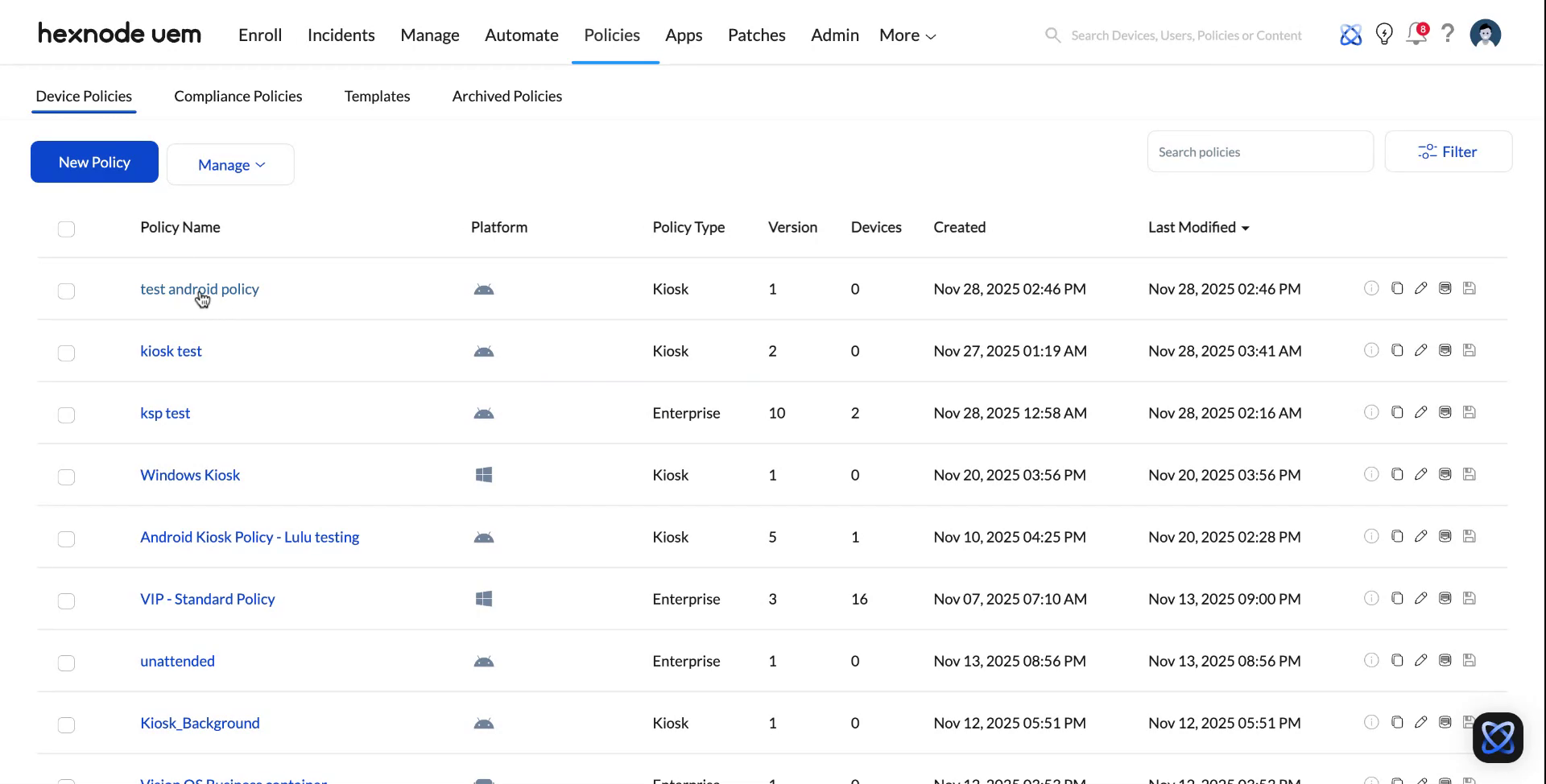Select the header checkbox to select all policies
Viewport: 1546px width, 784px height.
pyautogui.click(x=67, y=229)
